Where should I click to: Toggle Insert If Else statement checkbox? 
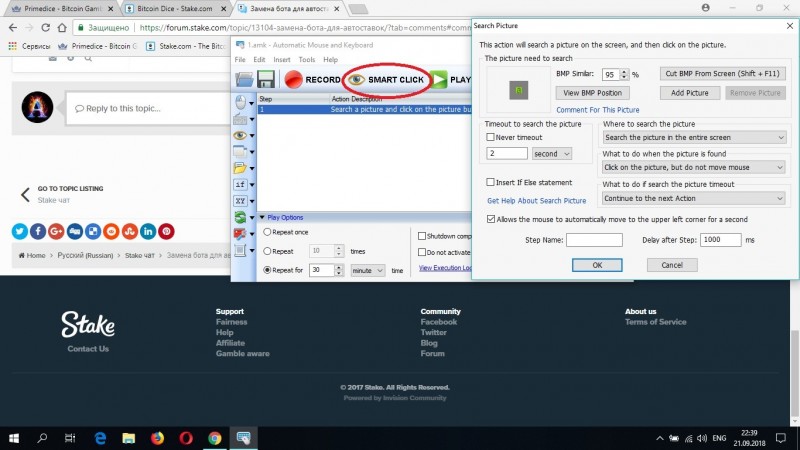490,182
